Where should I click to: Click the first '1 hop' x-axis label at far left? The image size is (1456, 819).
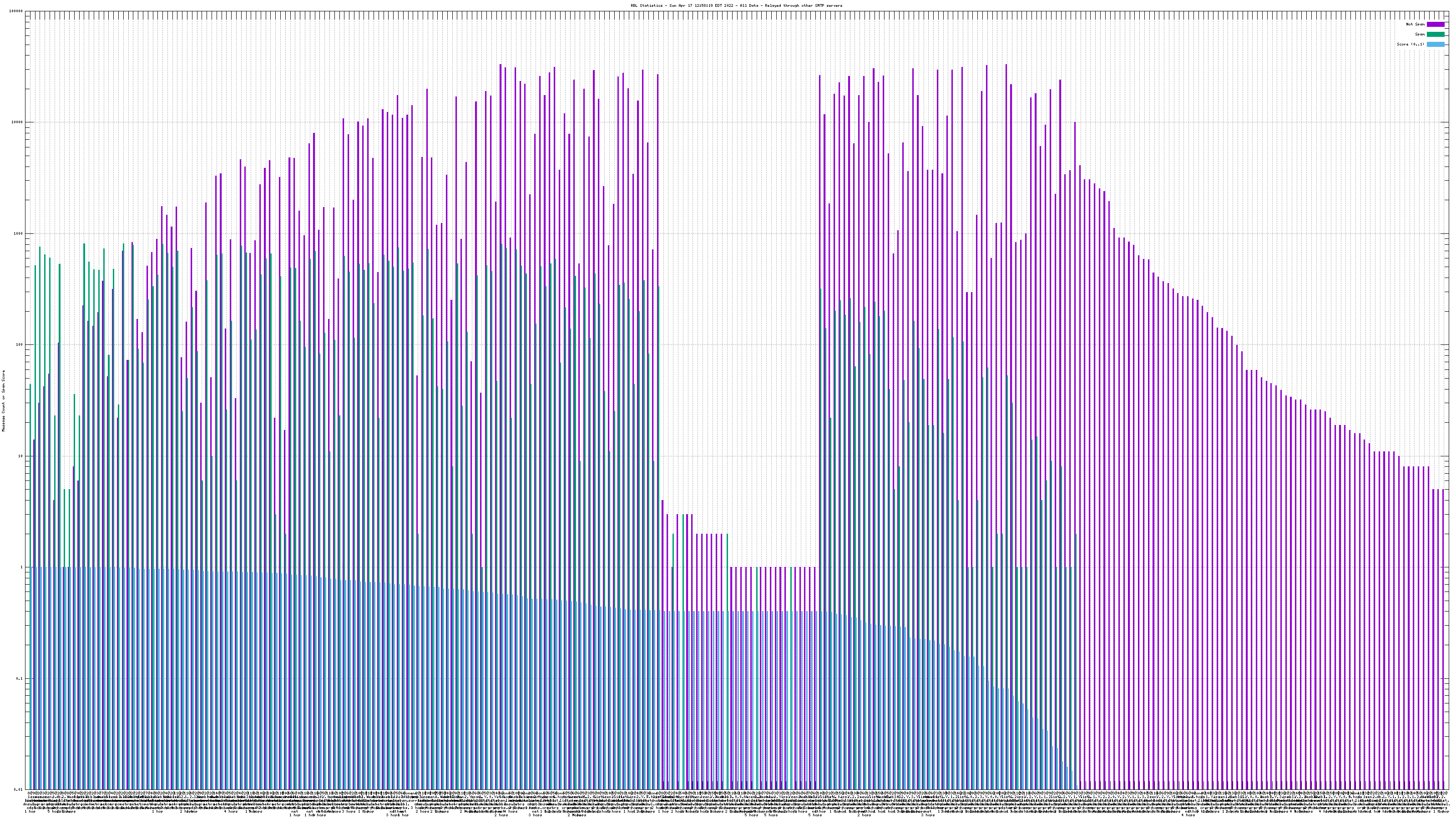[x=30, y=812]
